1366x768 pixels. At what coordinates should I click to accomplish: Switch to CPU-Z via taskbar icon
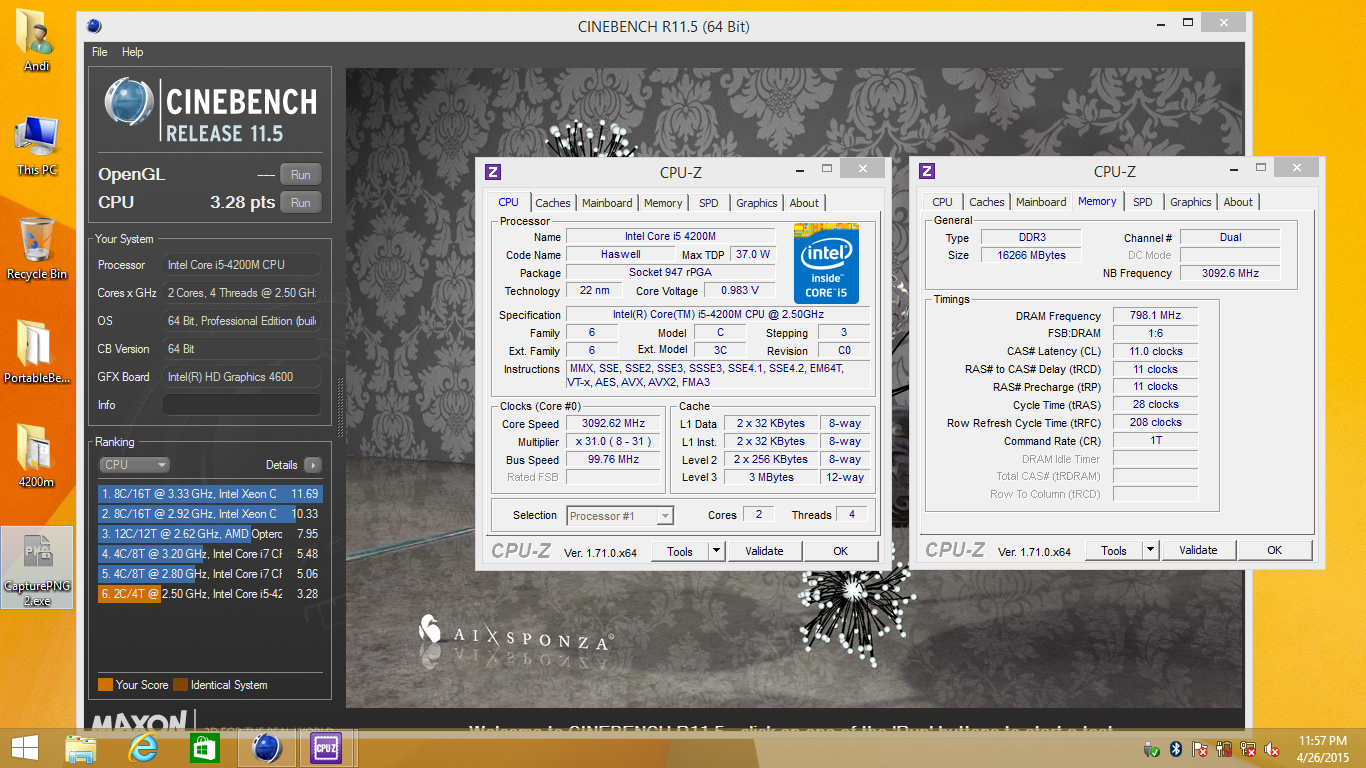tap(326, 748)
